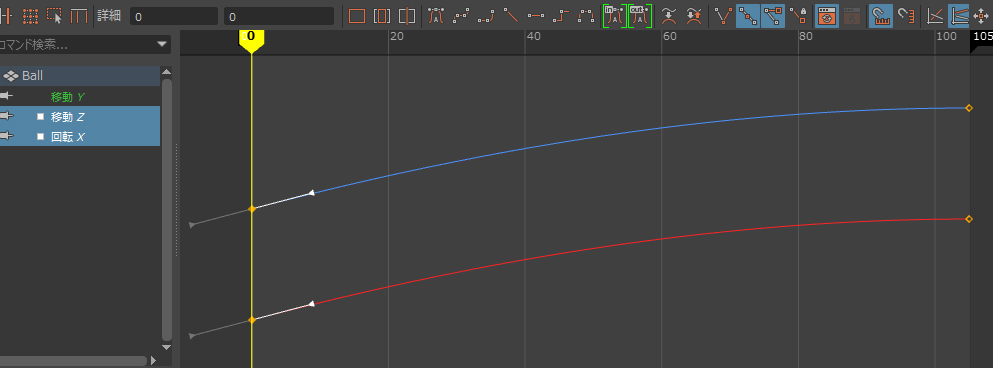Select red curve keyframe at frame 0
The width and height of the screenshot is (993, 368).
point(251,320)
